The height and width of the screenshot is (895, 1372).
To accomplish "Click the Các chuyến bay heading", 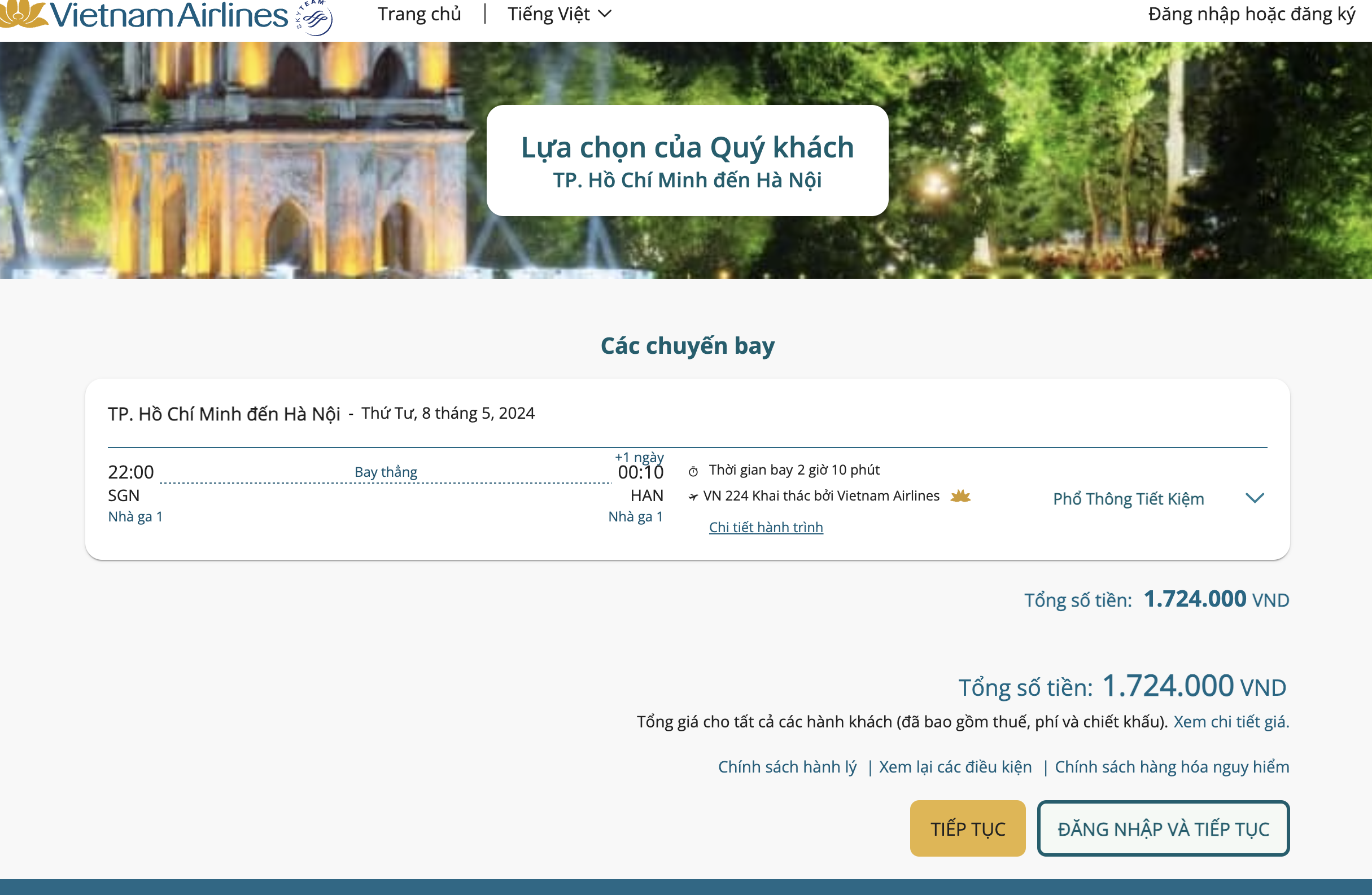I will 687,346.
